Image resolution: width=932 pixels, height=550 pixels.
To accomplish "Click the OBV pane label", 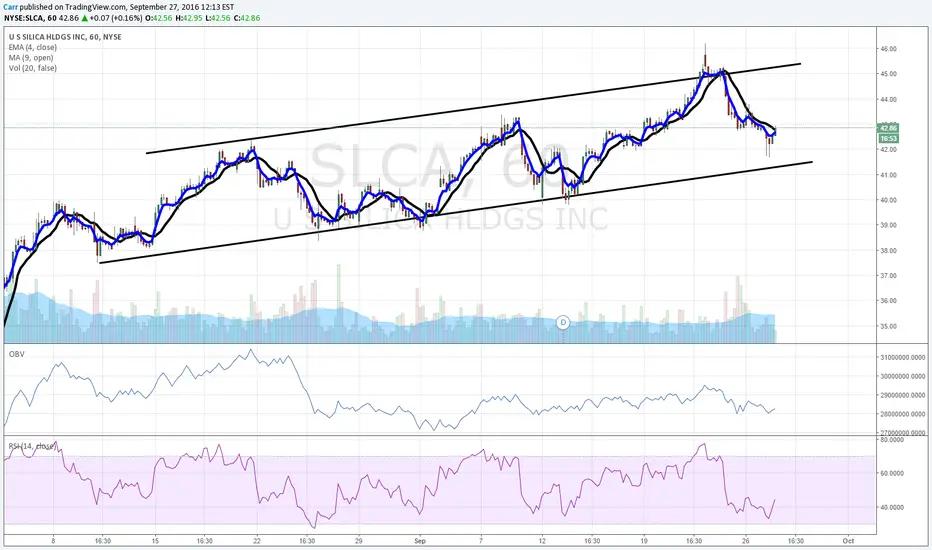I will 16,354.
